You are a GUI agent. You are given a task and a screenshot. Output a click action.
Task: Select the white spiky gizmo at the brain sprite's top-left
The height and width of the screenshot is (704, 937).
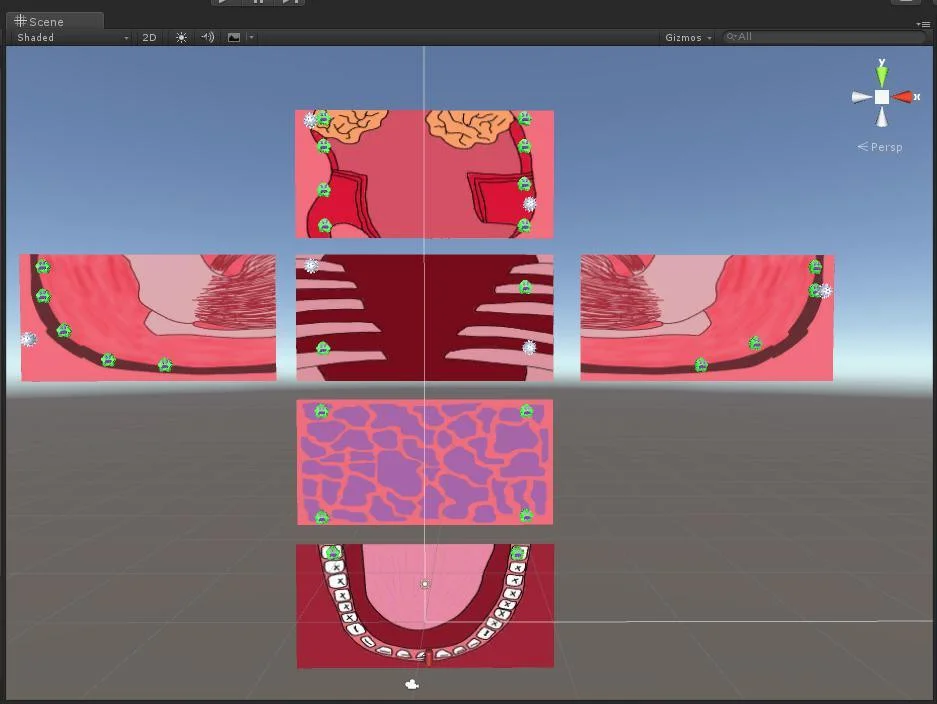coord(310,120)
